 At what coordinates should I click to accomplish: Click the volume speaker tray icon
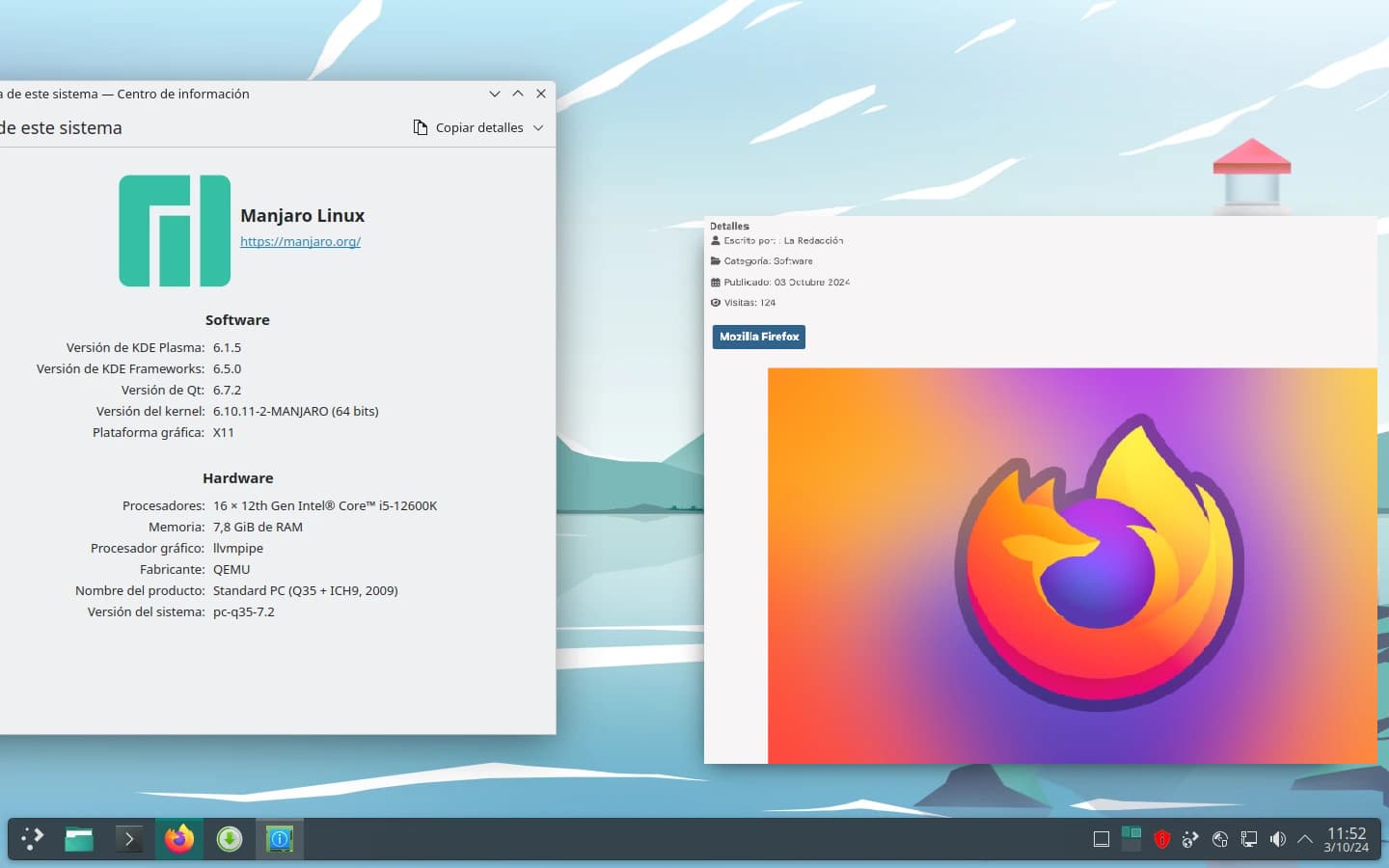[x=1278, y=839]
